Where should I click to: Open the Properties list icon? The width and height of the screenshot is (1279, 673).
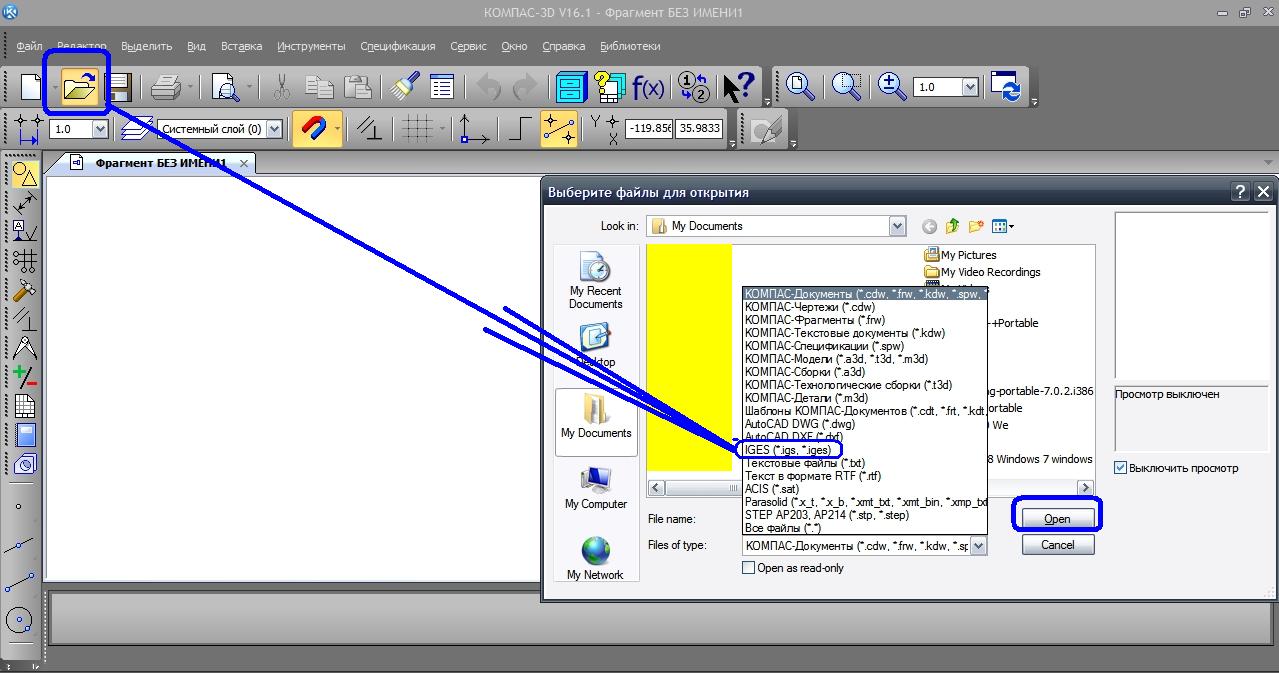coord(442,87)
